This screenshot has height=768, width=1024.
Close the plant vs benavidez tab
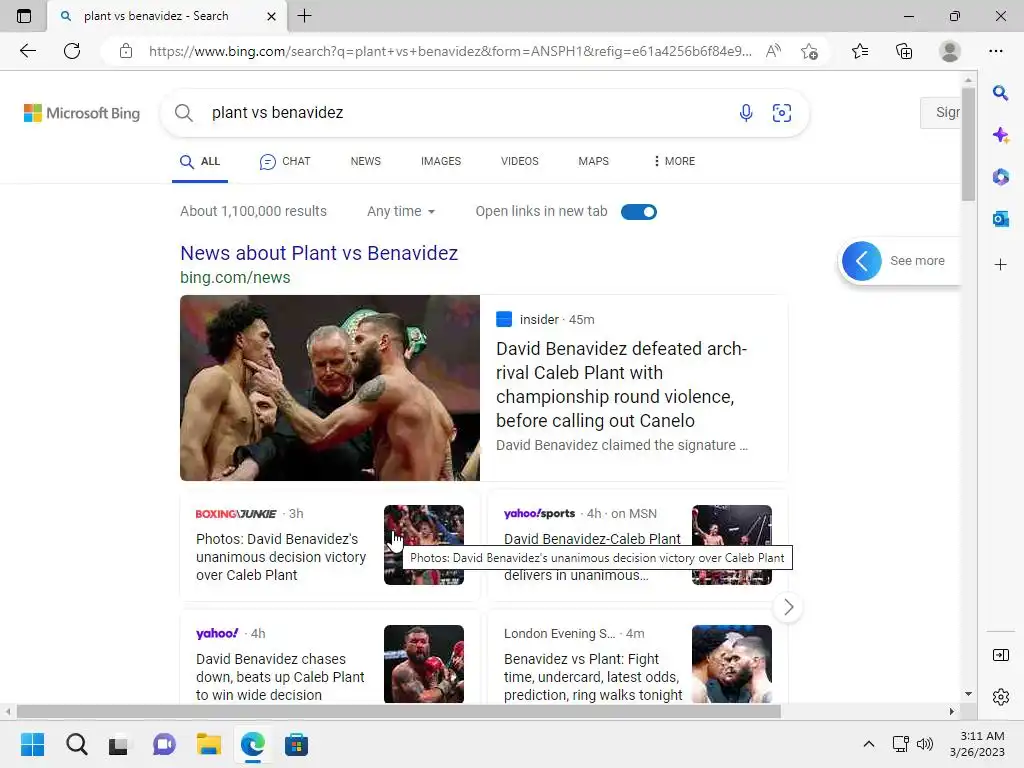click(271, 16)
